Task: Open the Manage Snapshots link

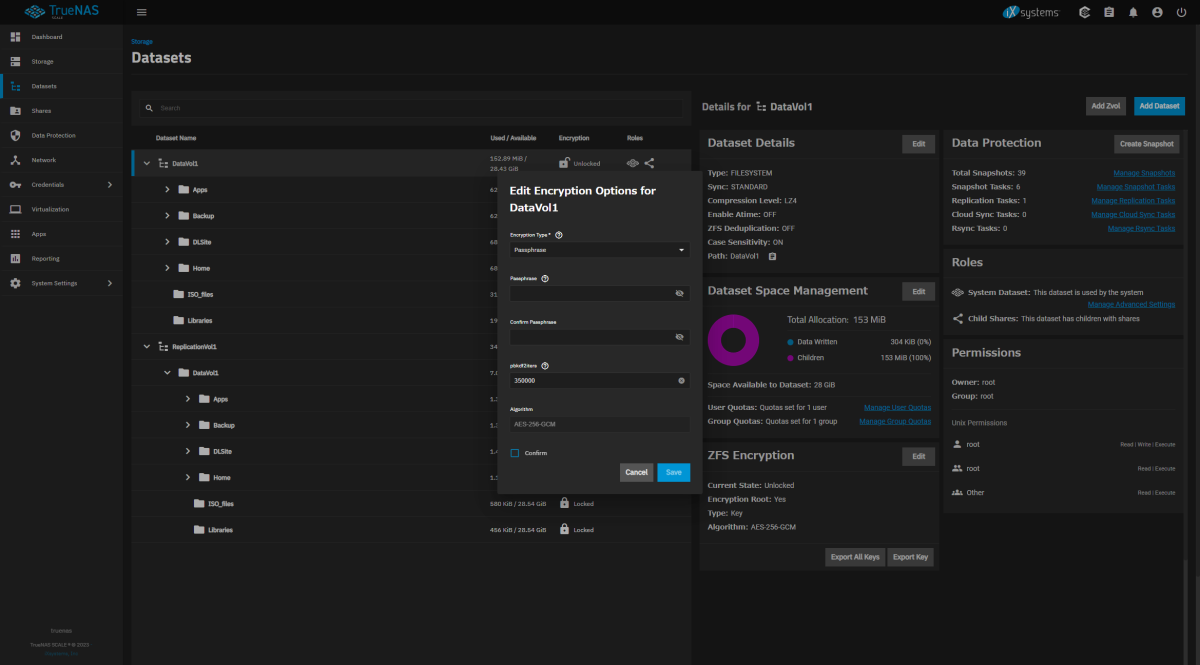Action: pyautogui.click(x=1145, y=173)
